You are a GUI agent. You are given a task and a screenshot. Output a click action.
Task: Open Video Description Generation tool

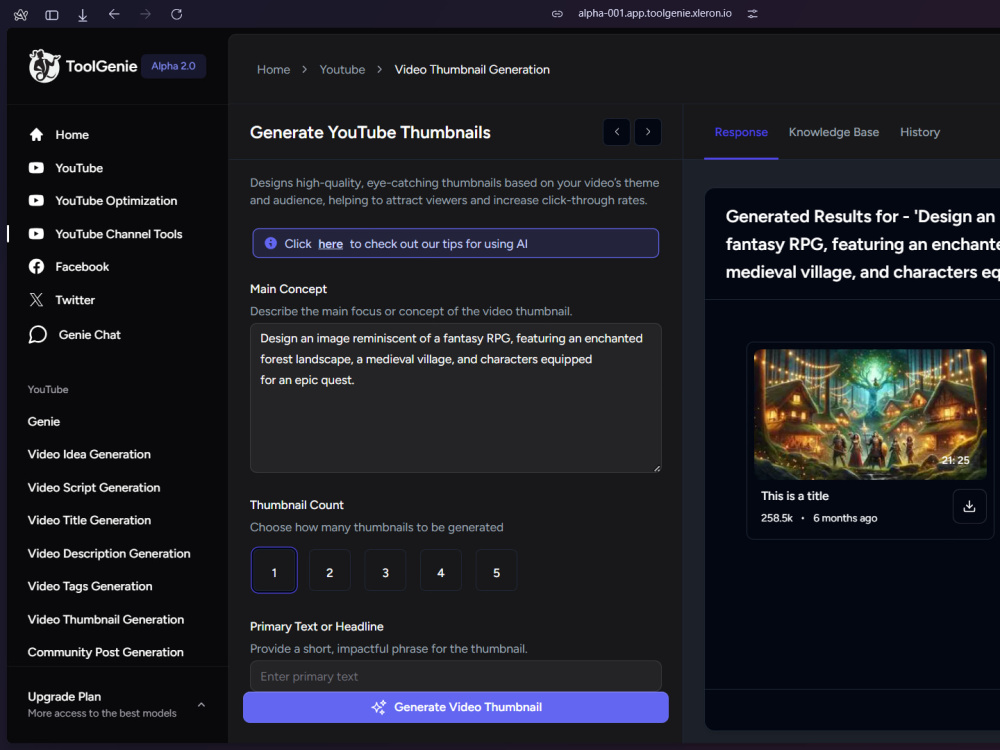coord(109,553)
